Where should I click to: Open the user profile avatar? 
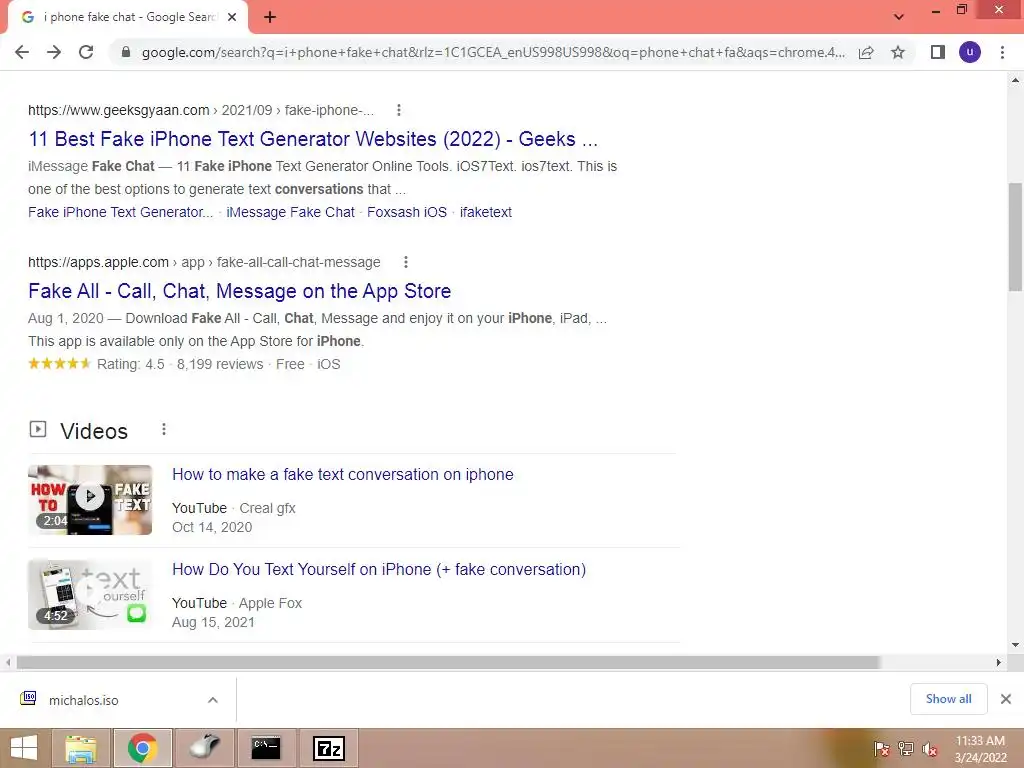point(970,52)
